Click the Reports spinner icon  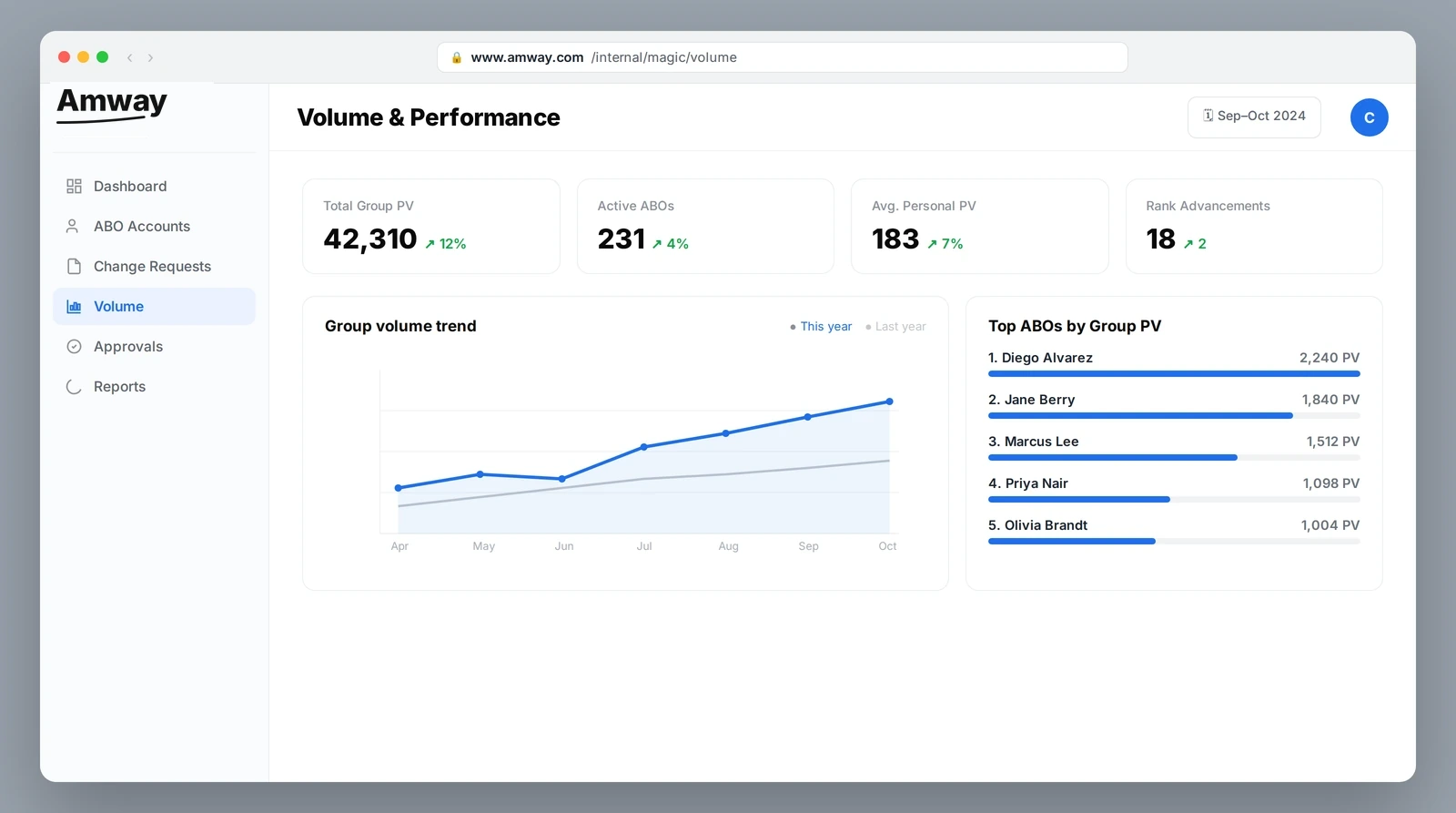(74, 387)
